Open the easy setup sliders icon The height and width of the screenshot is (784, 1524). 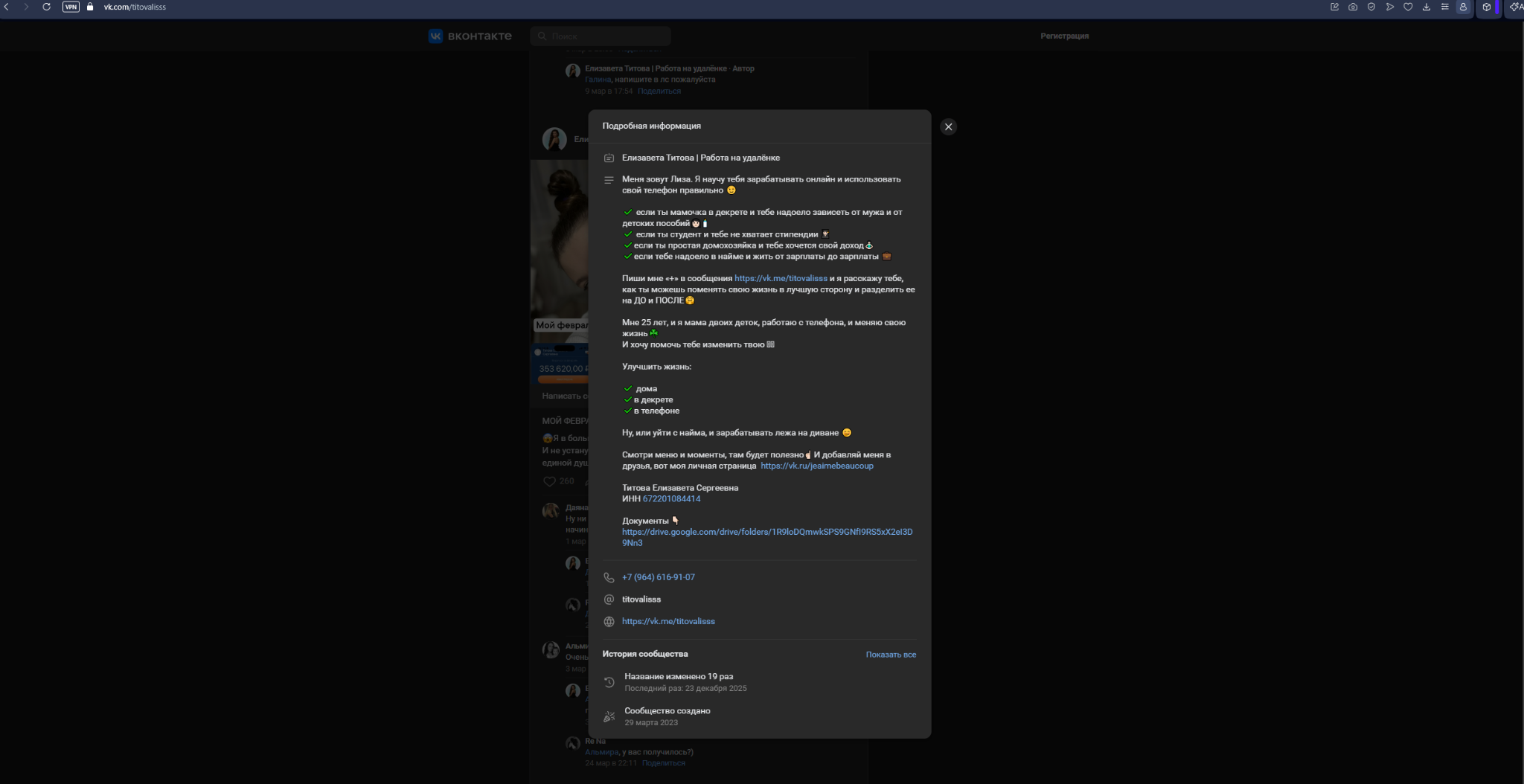pos(1445,7)
